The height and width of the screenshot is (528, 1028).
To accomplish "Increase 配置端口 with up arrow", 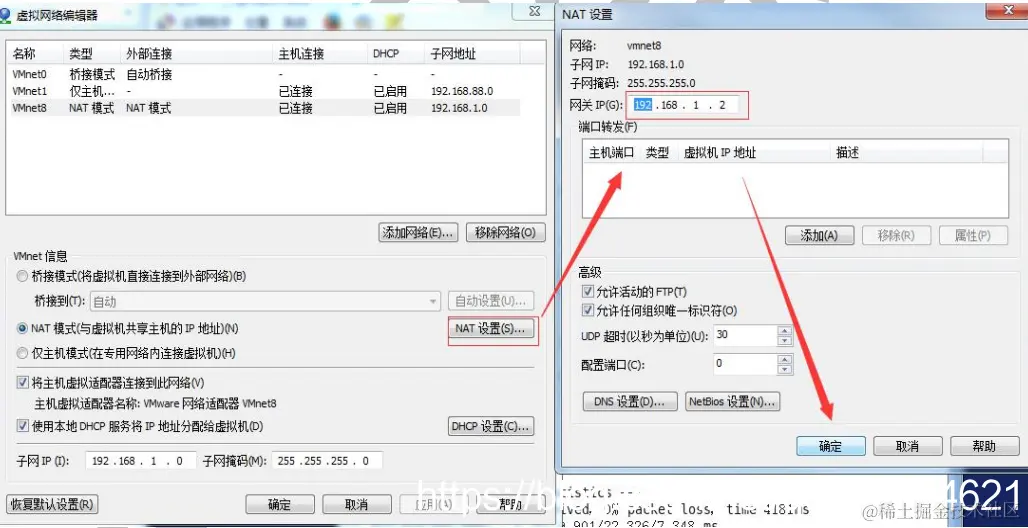I will point(785,359).
